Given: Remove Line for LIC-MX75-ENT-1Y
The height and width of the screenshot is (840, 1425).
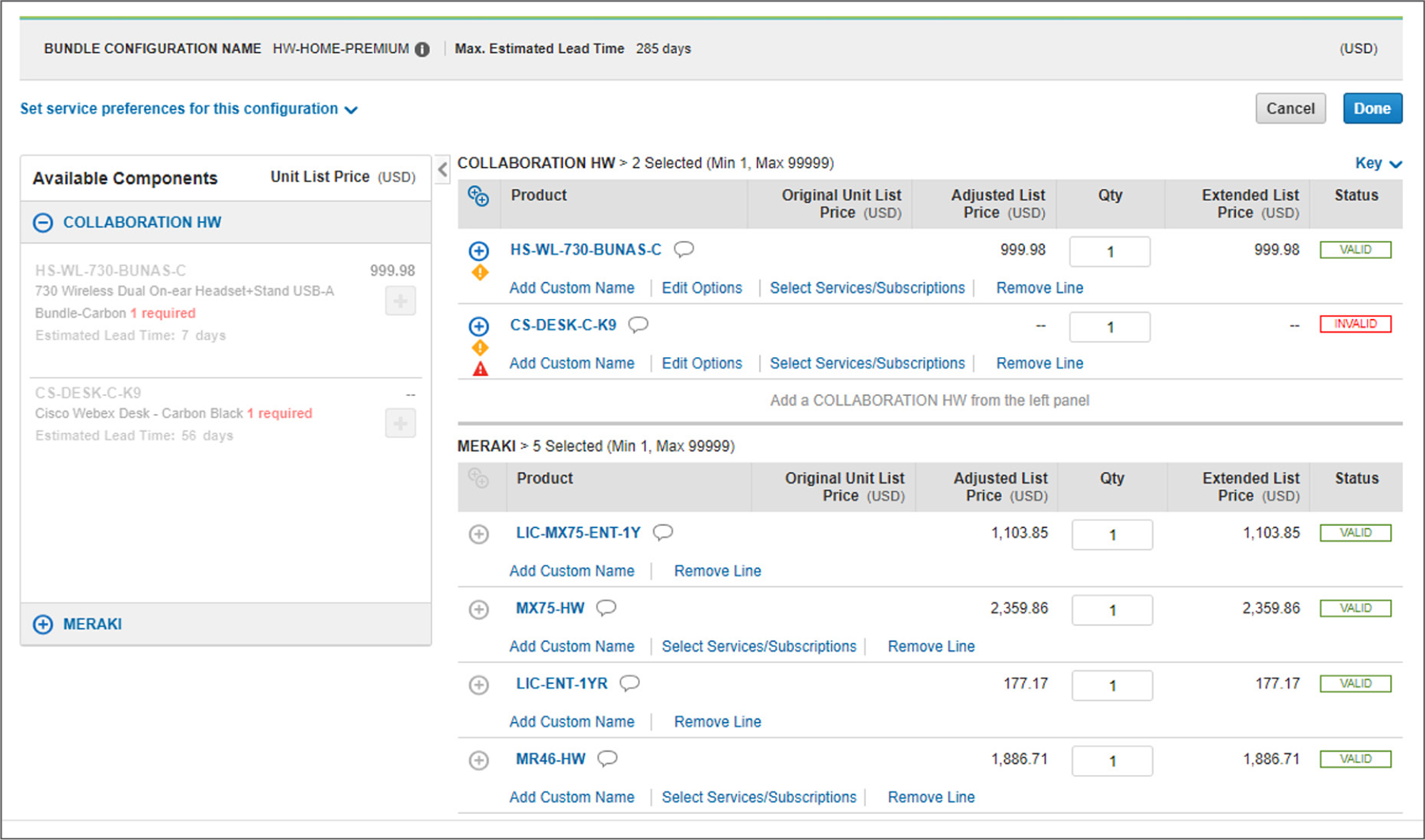Looking at the screenshot, I should coord(717,571).
